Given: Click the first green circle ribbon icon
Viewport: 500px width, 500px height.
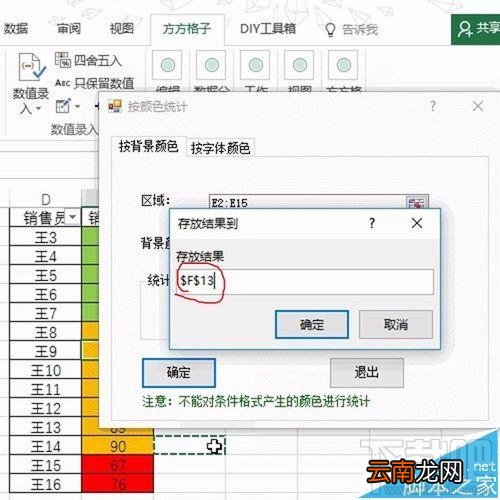Looking at the screenshot, I should pyautogui.click(x=168, y=65).
